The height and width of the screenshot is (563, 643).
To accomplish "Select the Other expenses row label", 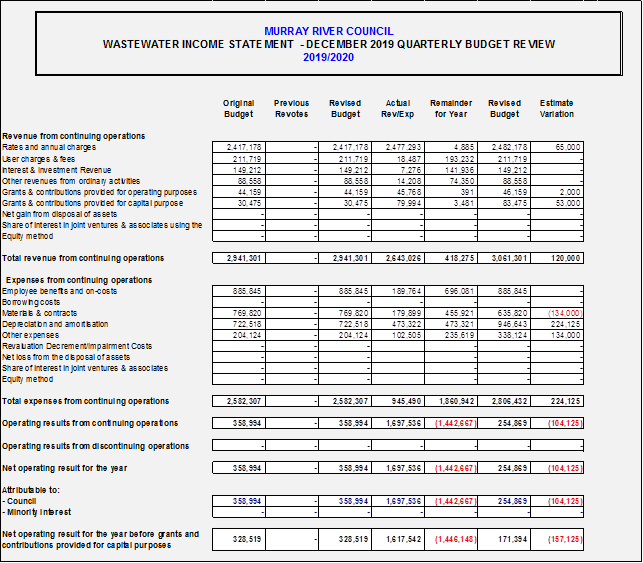I will (30, 335).
